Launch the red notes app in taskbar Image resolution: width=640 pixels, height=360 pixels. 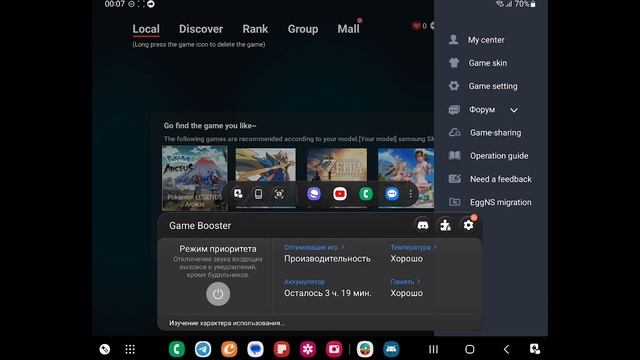pos(282,349)
